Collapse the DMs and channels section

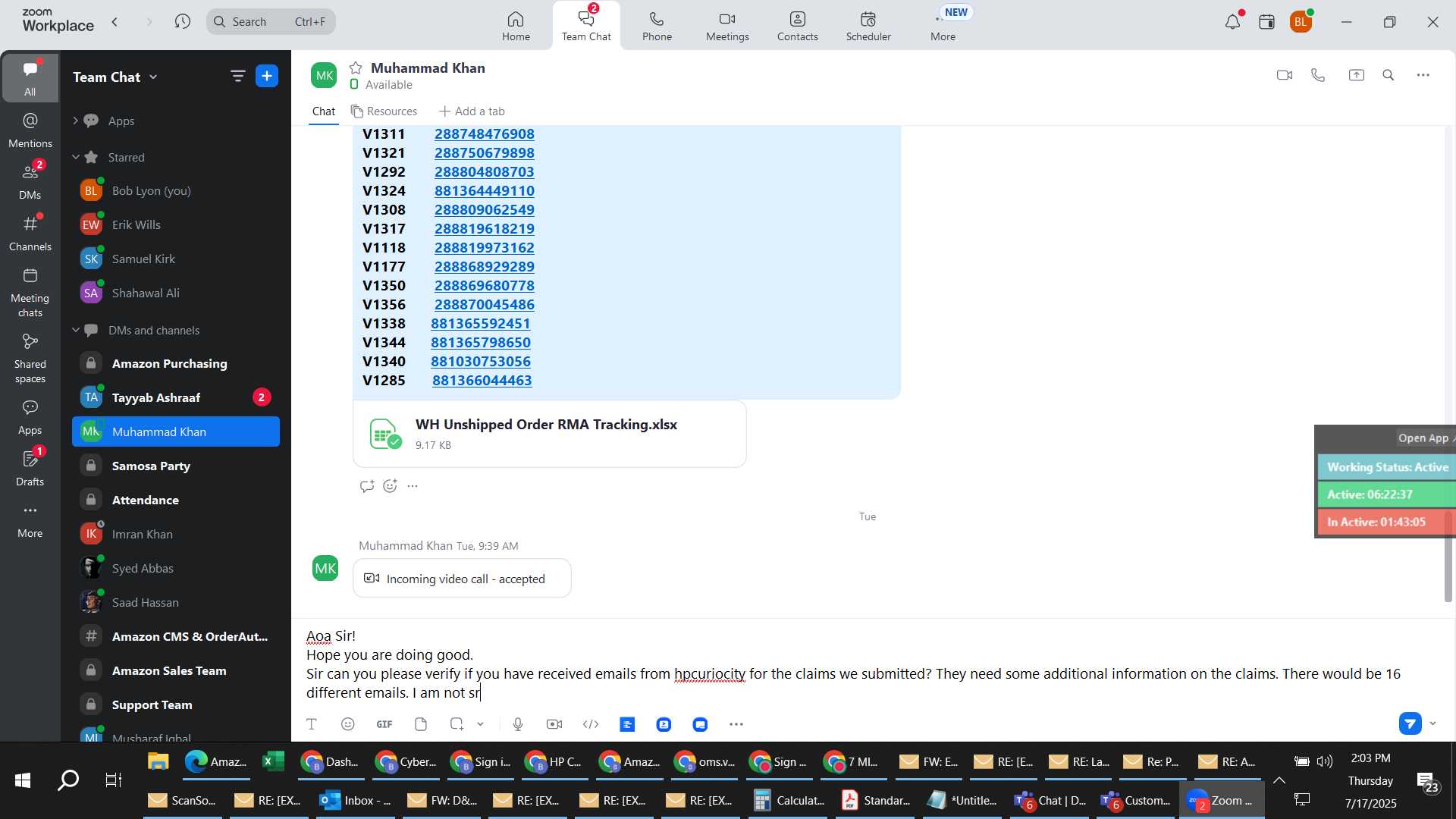click(75, 330)
